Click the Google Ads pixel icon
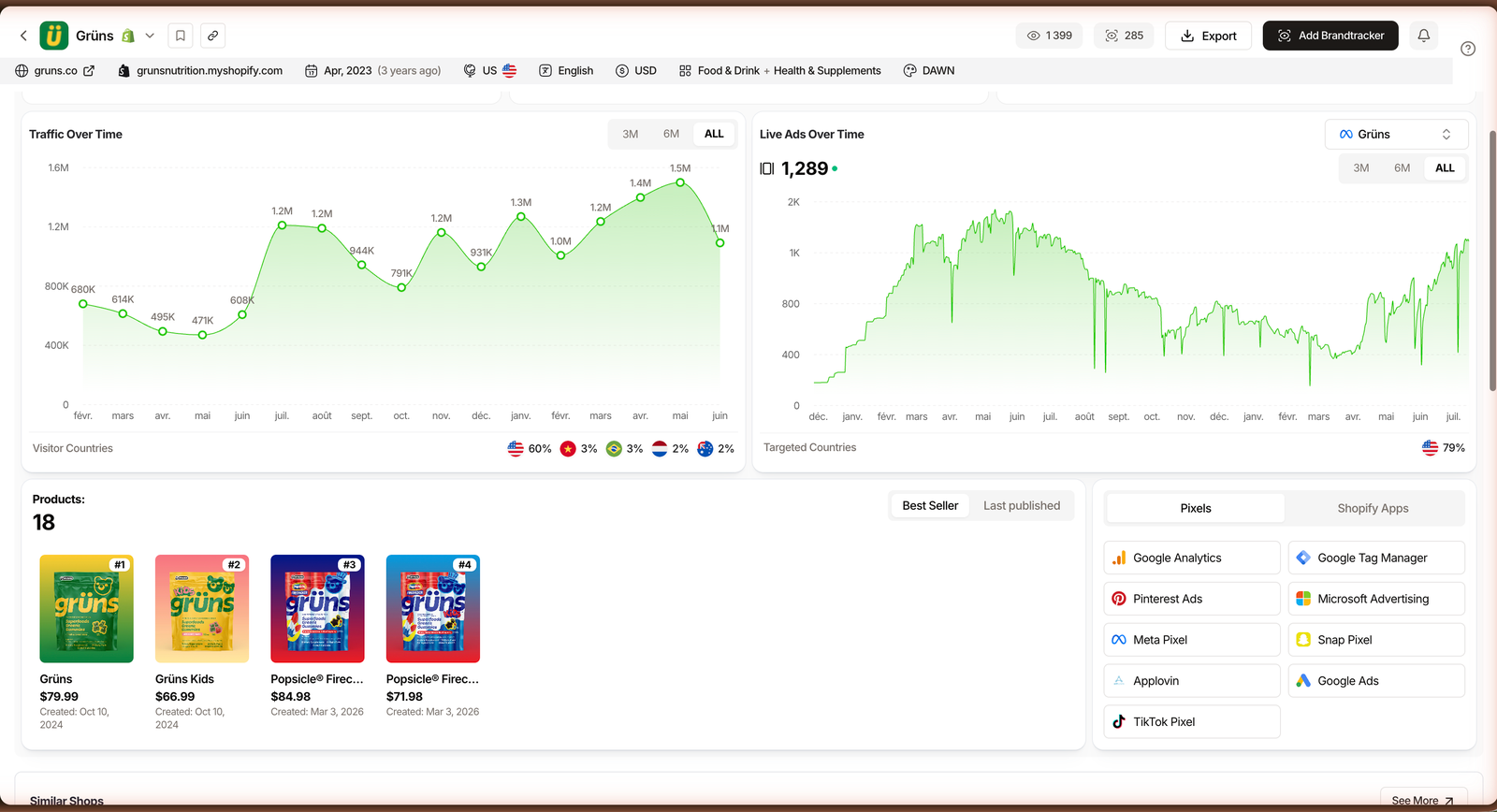The height and width of the screenshot is (812, 1497). 1303,681
